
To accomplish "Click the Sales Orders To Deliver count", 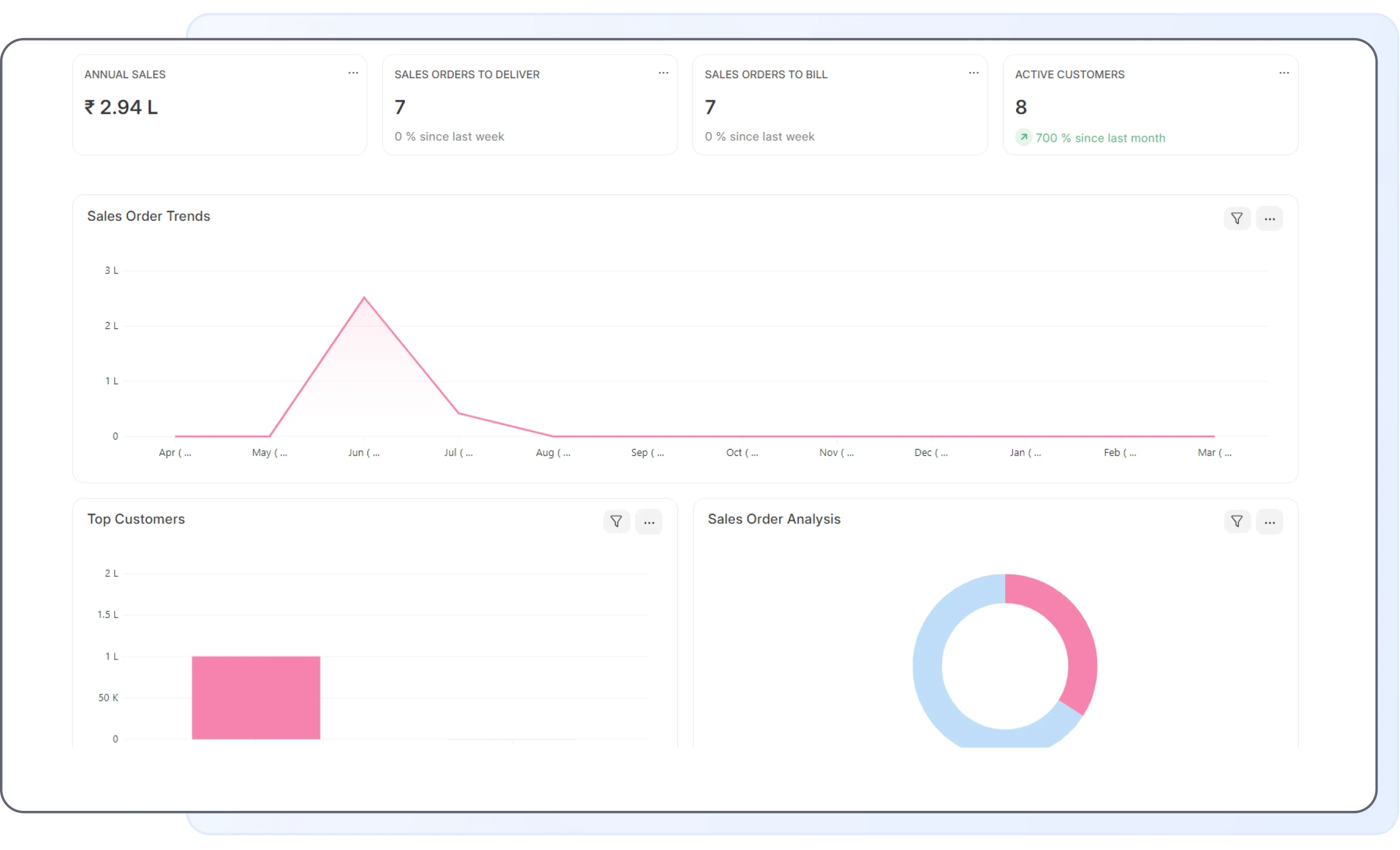I will [400, 107].
